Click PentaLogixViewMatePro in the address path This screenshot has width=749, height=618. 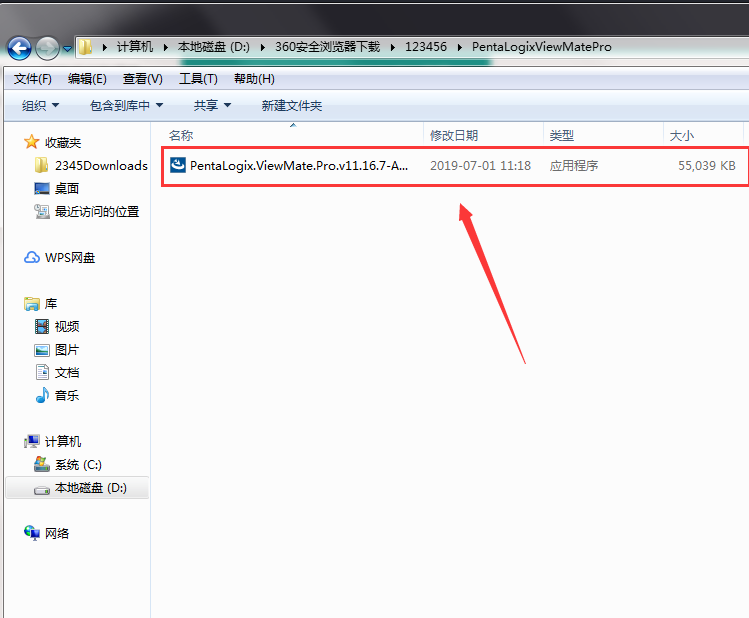click(541, 47)
